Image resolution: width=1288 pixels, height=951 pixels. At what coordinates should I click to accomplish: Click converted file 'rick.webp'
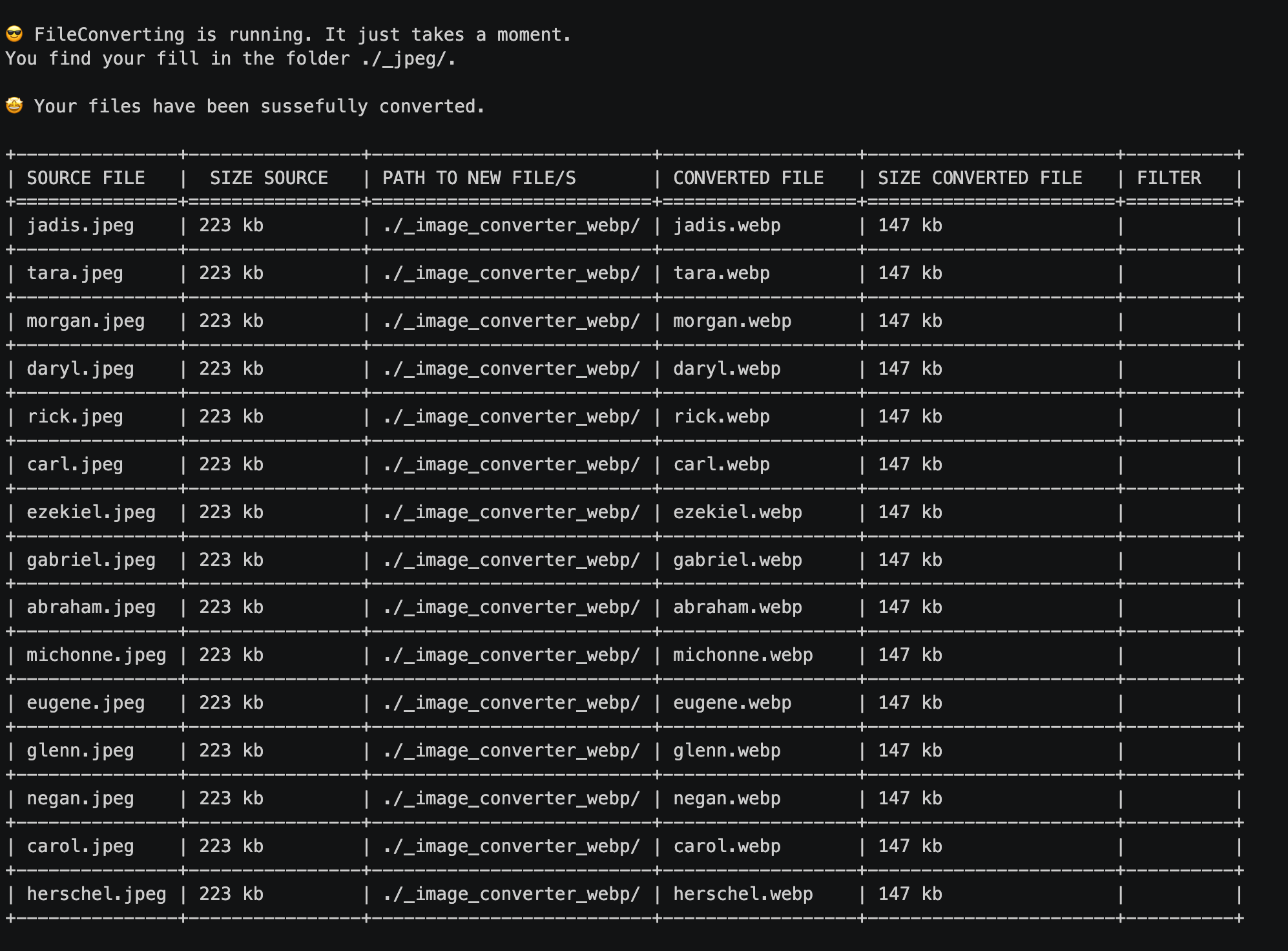click(x=722, y=417)
